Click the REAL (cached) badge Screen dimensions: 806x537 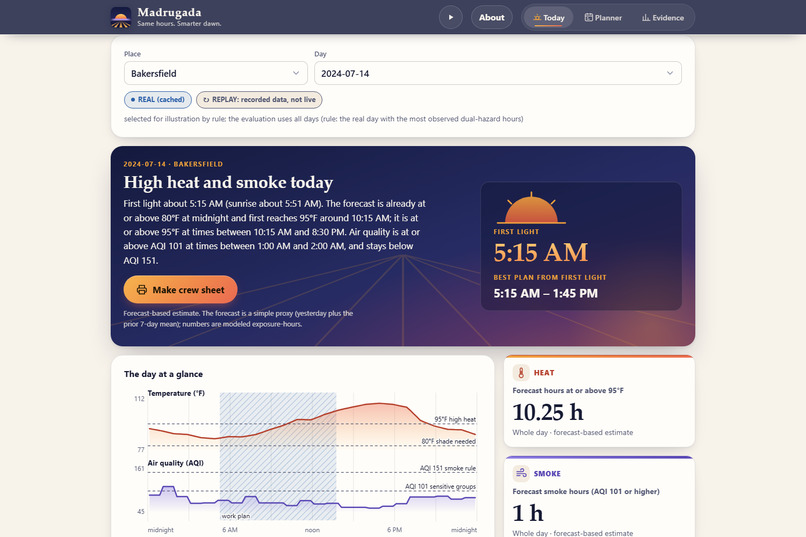pos(158,100)
